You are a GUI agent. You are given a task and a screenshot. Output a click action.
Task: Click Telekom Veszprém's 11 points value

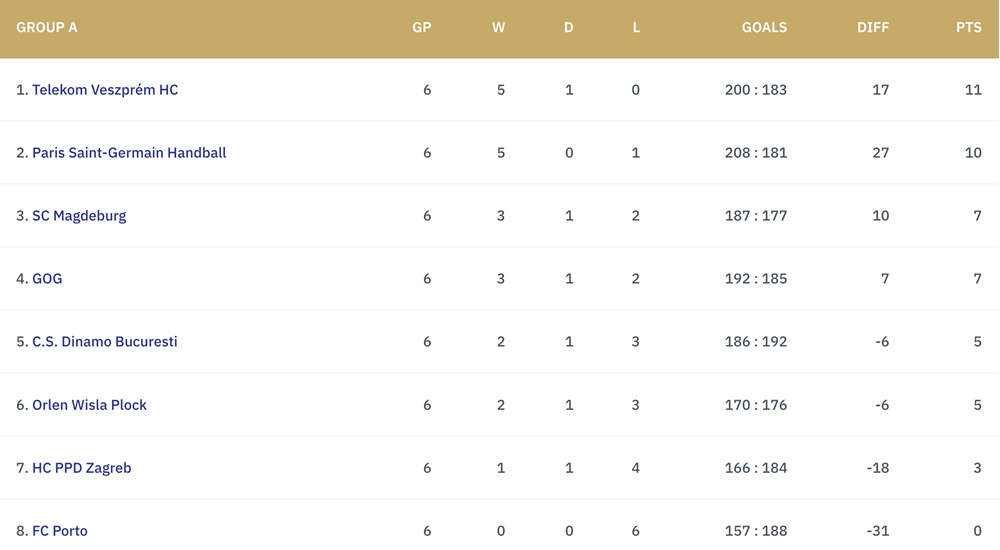pyautogui.click(x=973, y=90)
